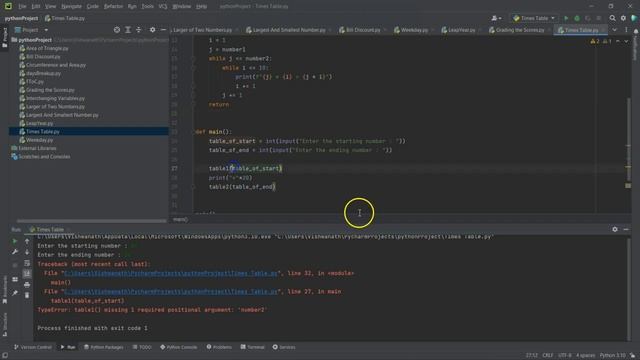Click Expand All in Project panel
Viewport: 640px width, 360px height.
[x=128, y=30]
